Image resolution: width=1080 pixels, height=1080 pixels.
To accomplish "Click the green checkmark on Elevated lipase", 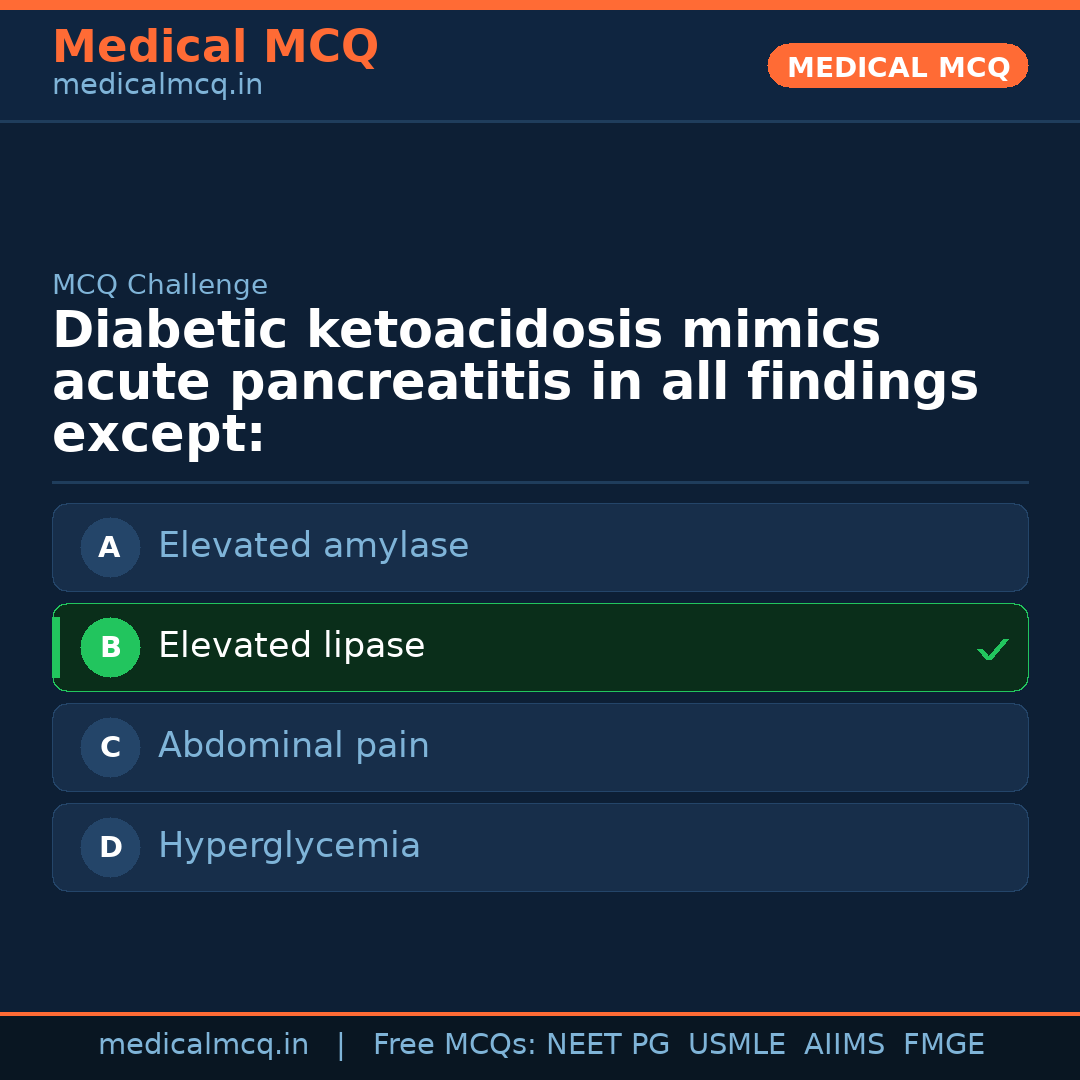I will (x=992, y=649).
